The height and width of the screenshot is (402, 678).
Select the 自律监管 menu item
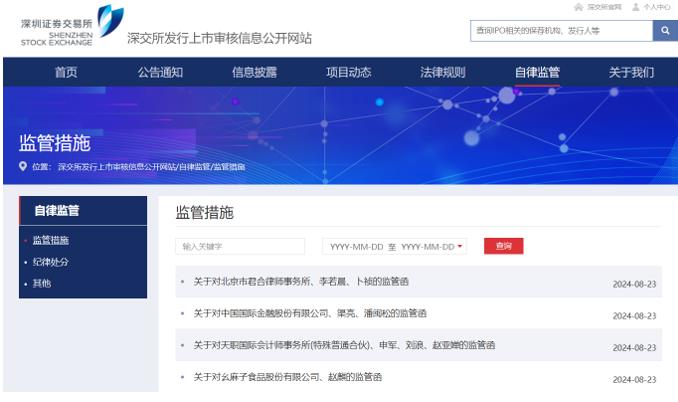537,72
